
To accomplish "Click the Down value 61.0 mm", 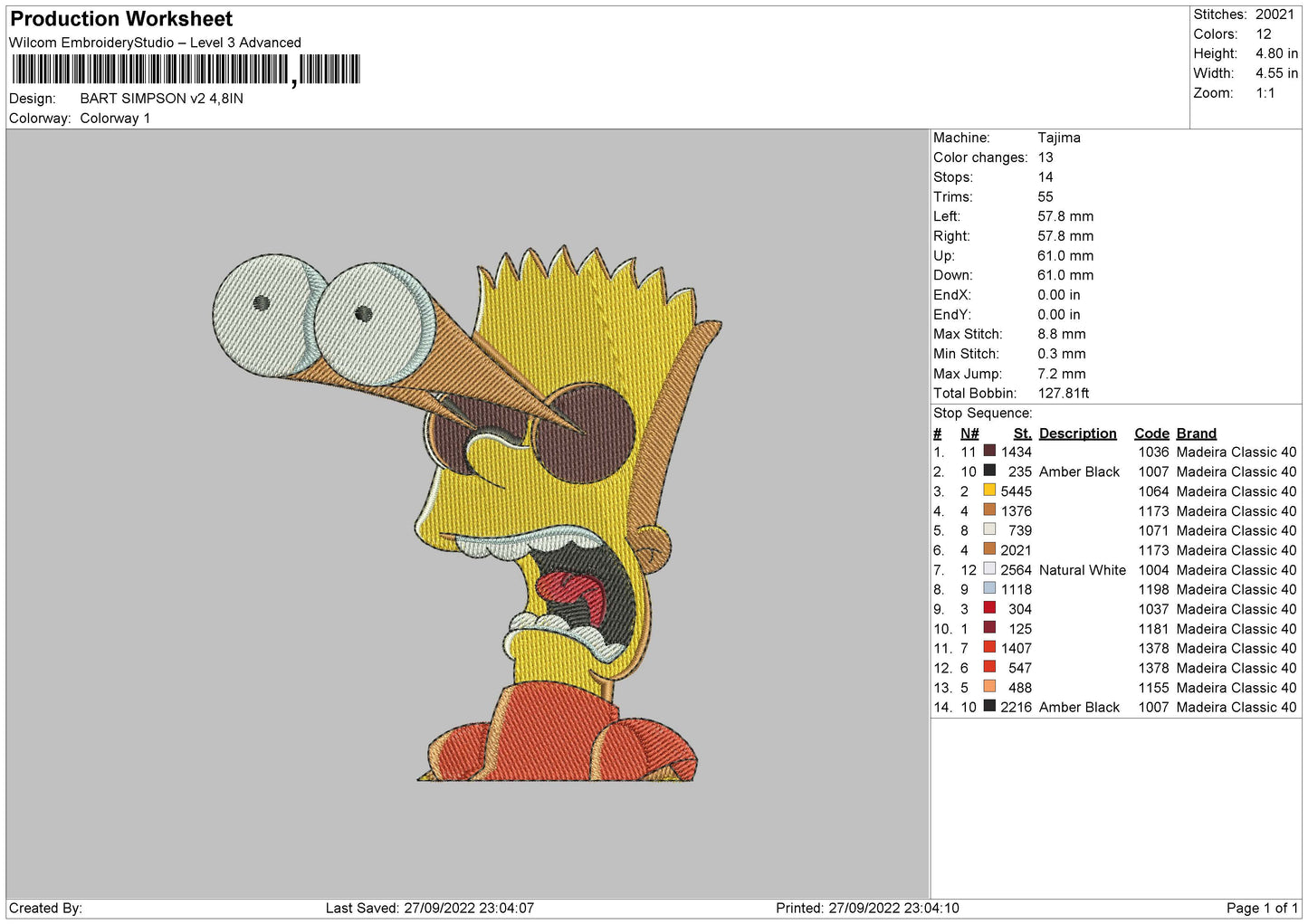I will [x=1065, y=275].
